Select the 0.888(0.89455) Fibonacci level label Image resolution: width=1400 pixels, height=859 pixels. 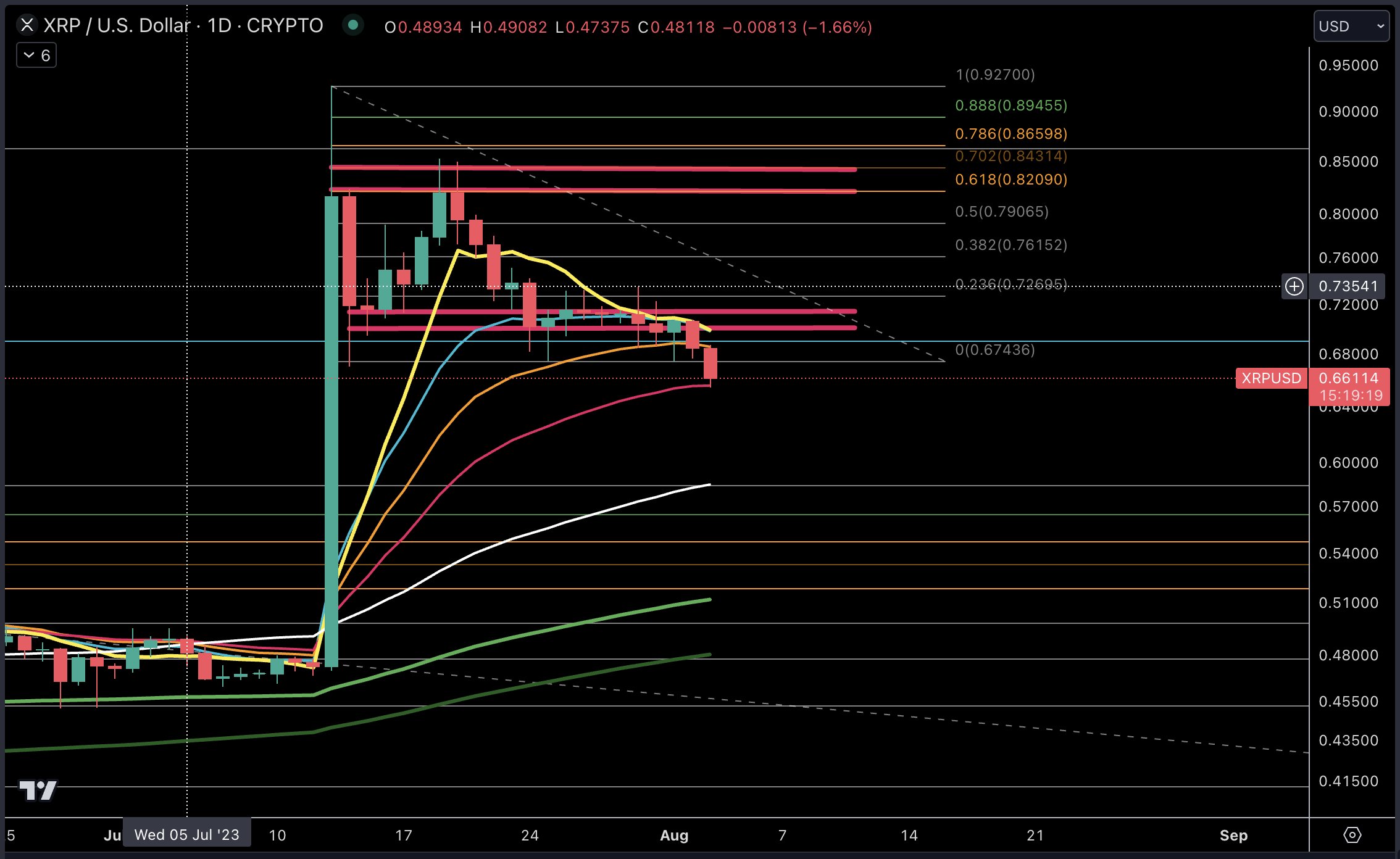click(x=1011, y=106)
